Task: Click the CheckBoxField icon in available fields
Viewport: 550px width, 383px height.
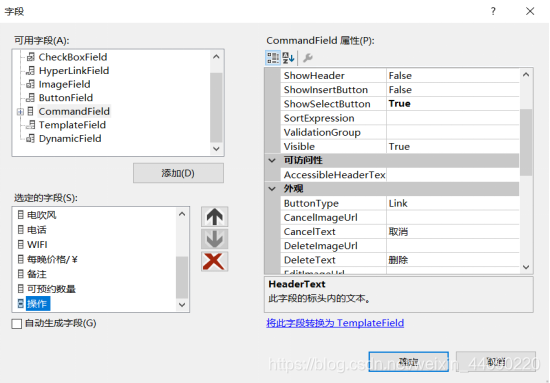Action: tap(31, 57)
